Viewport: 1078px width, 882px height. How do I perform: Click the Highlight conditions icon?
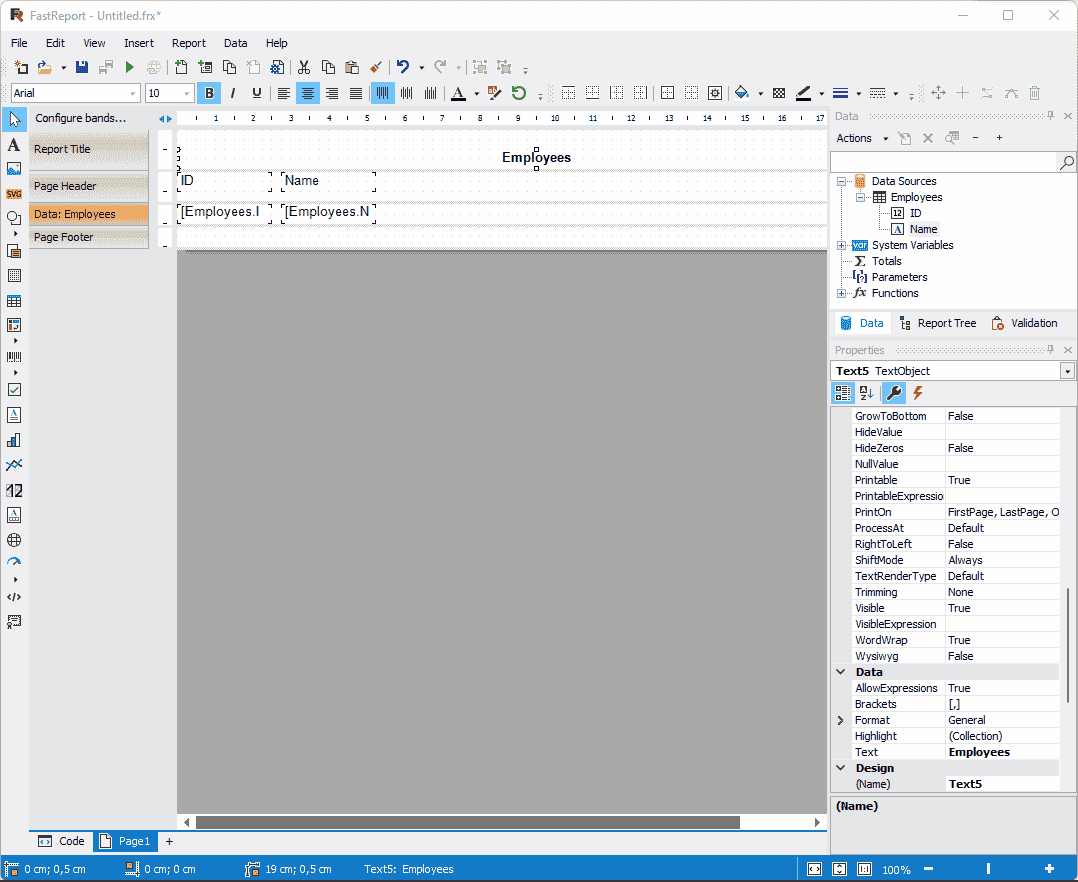494,93
